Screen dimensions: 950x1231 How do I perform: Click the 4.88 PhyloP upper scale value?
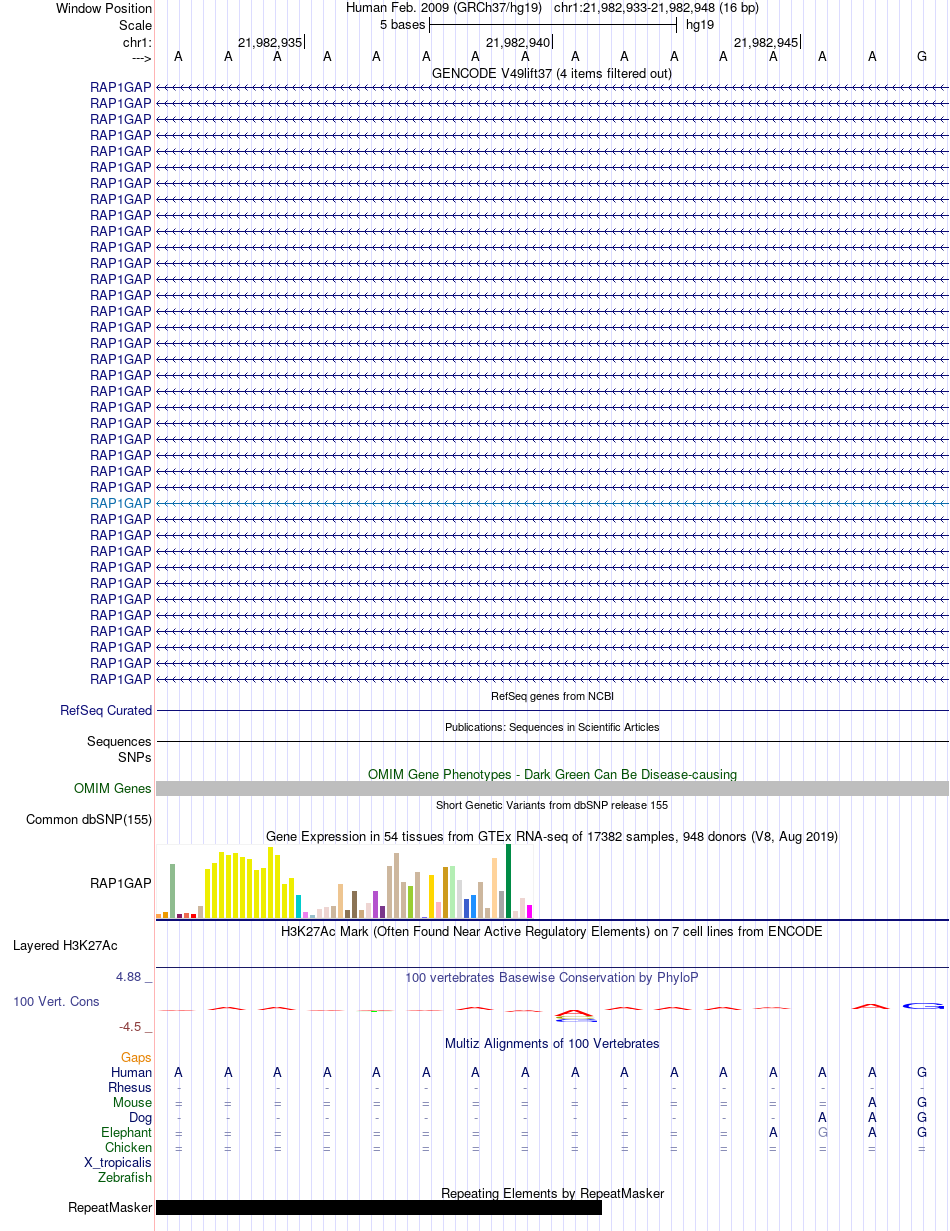tap(131, 977)
